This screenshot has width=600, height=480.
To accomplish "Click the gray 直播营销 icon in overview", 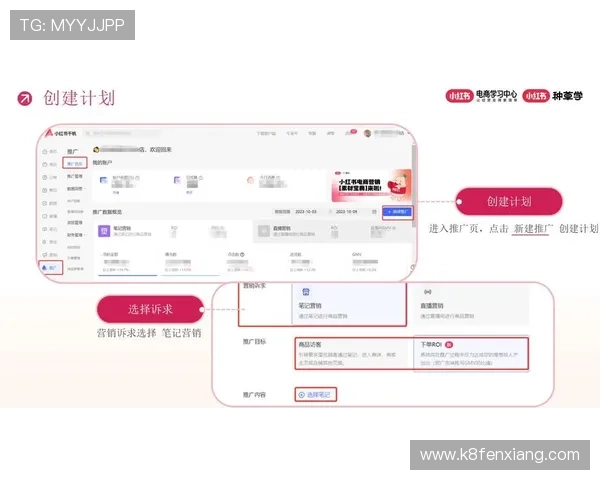I will [x=264, y=231].
